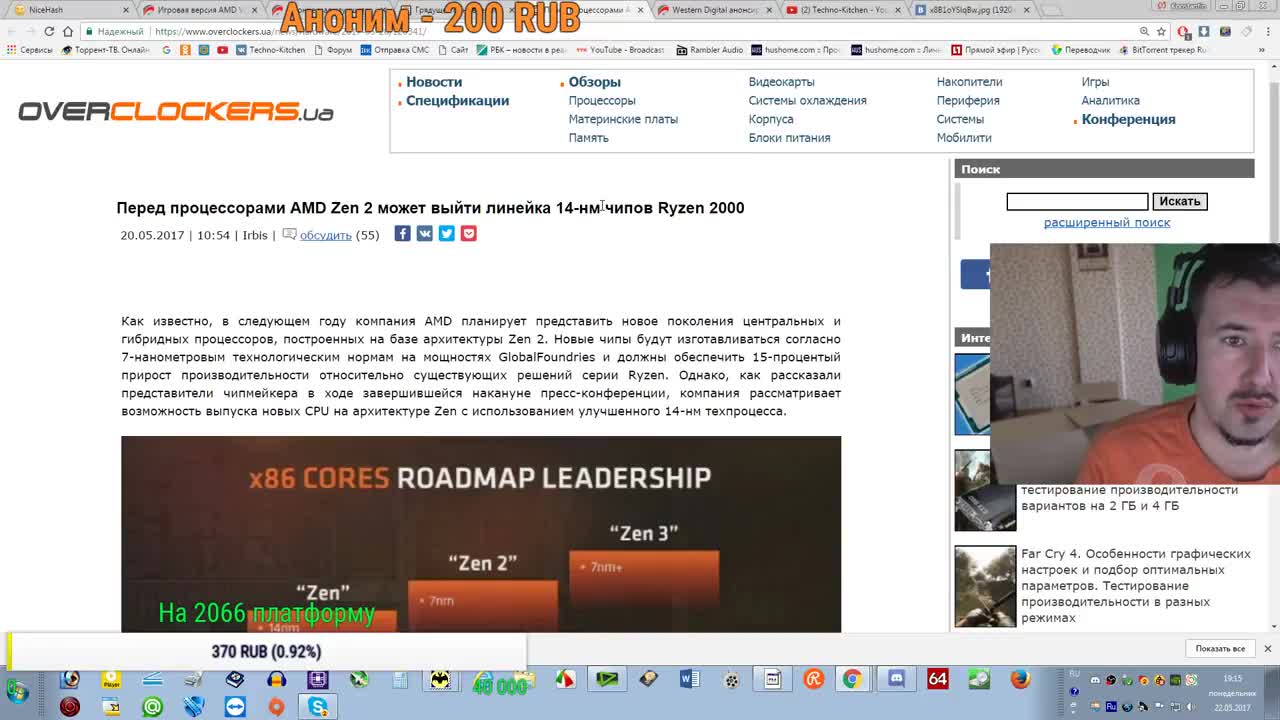The height and width of the screenshot is (720, 1280).
Task: Open the Far Cry 4 article link
Action: (1136, 586)
